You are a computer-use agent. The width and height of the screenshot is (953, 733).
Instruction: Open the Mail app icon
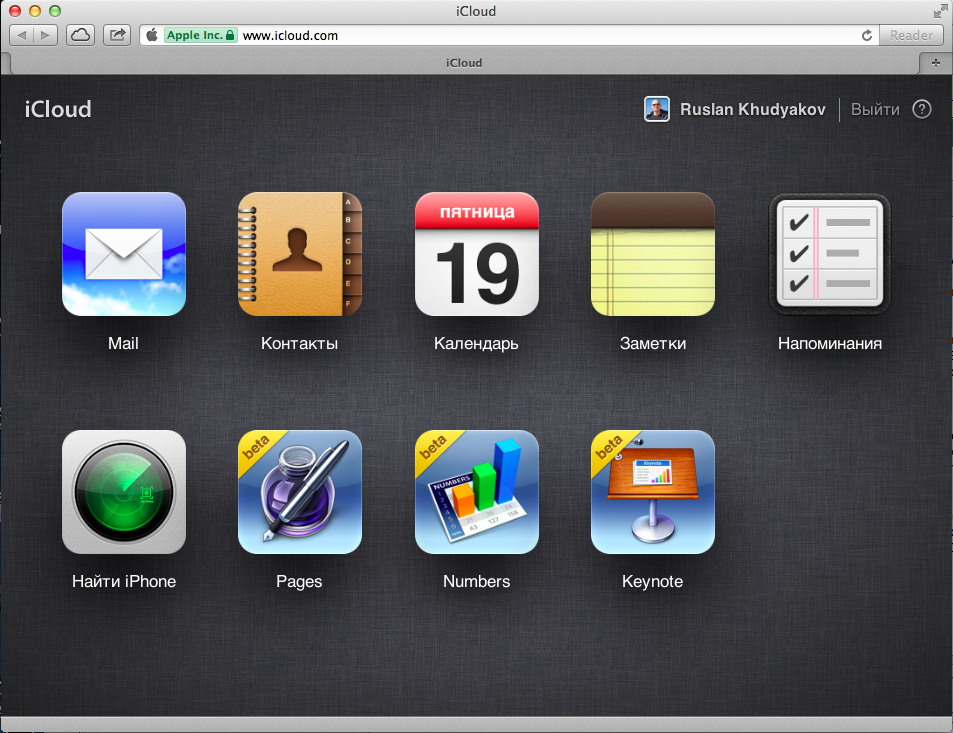[124, 254]
